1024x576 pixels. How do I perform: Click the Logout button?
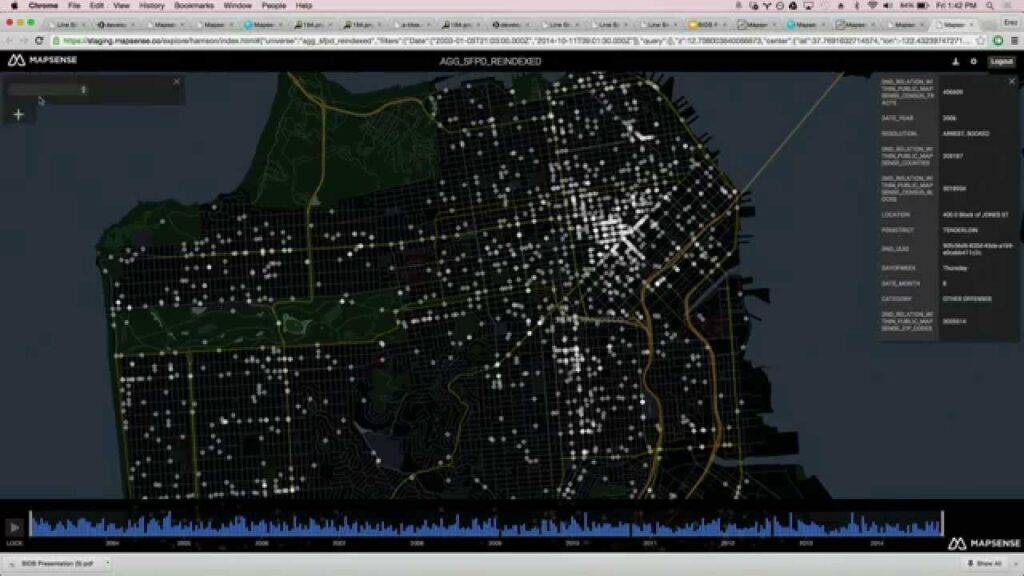[1001, 62]
